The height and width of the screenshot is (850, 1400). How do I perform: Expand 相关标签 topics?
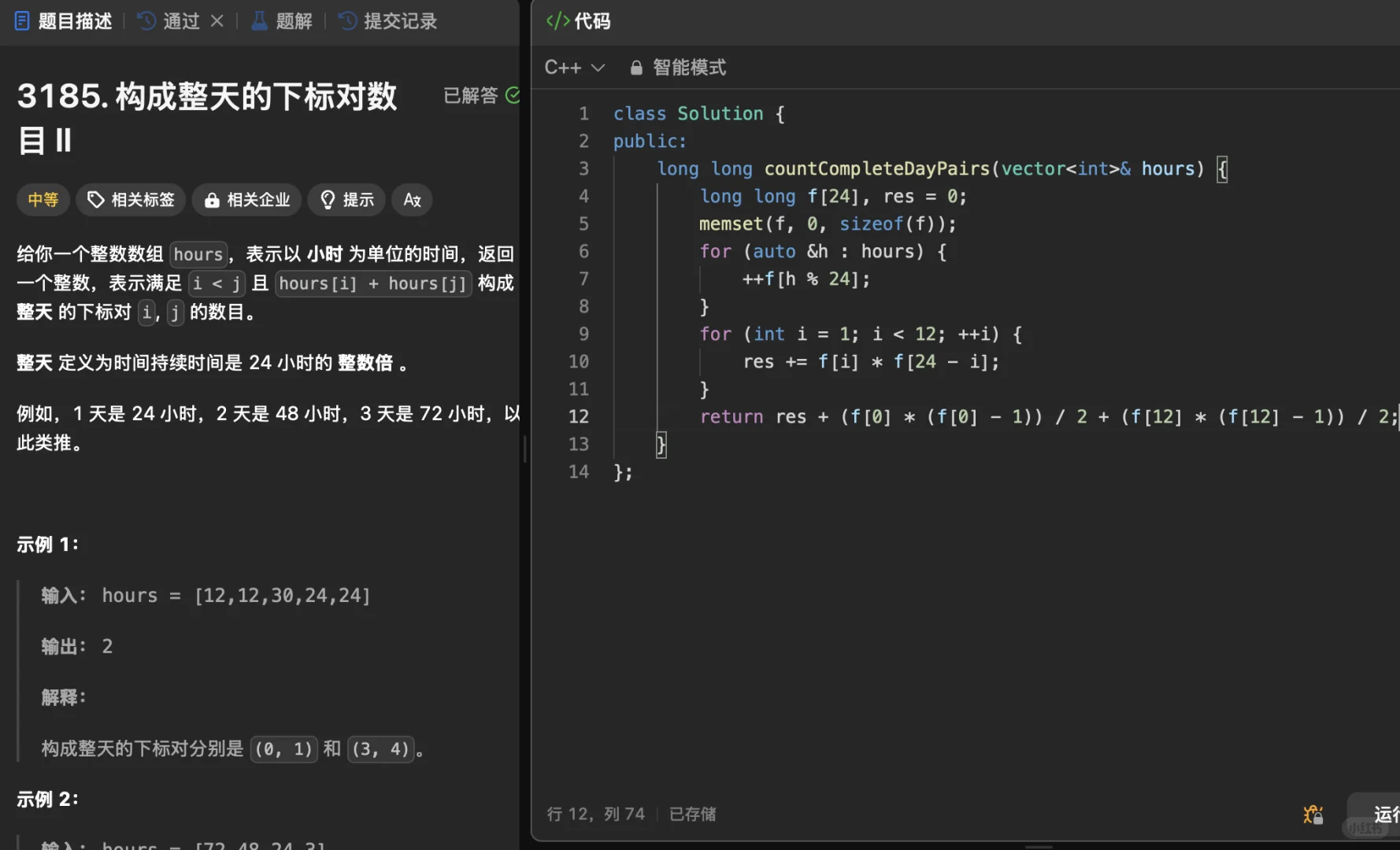(x=131, y=200)
